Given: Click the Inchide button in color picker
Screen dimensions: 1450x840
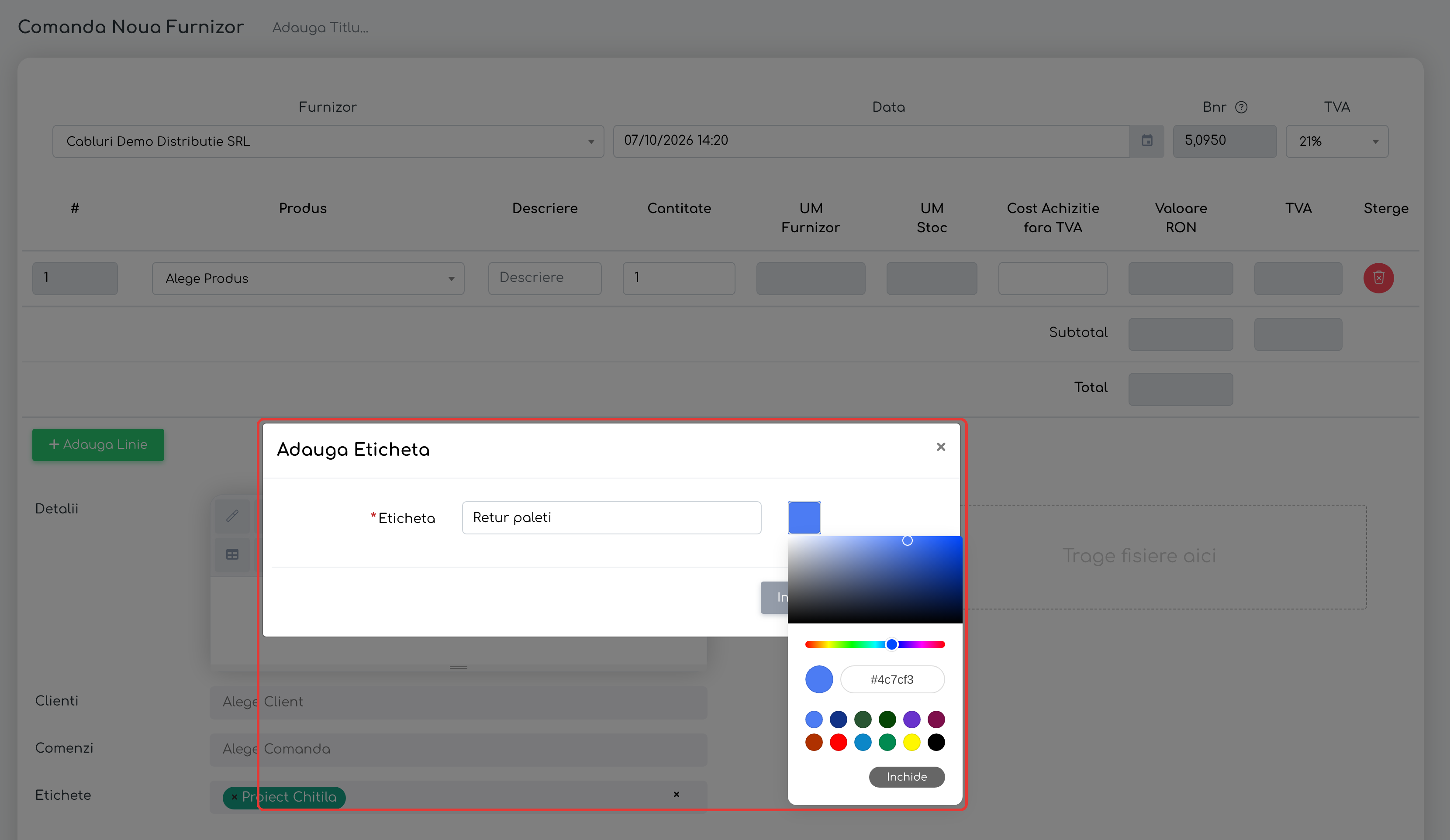Looking at the screenshot, I should click(907, 777).
